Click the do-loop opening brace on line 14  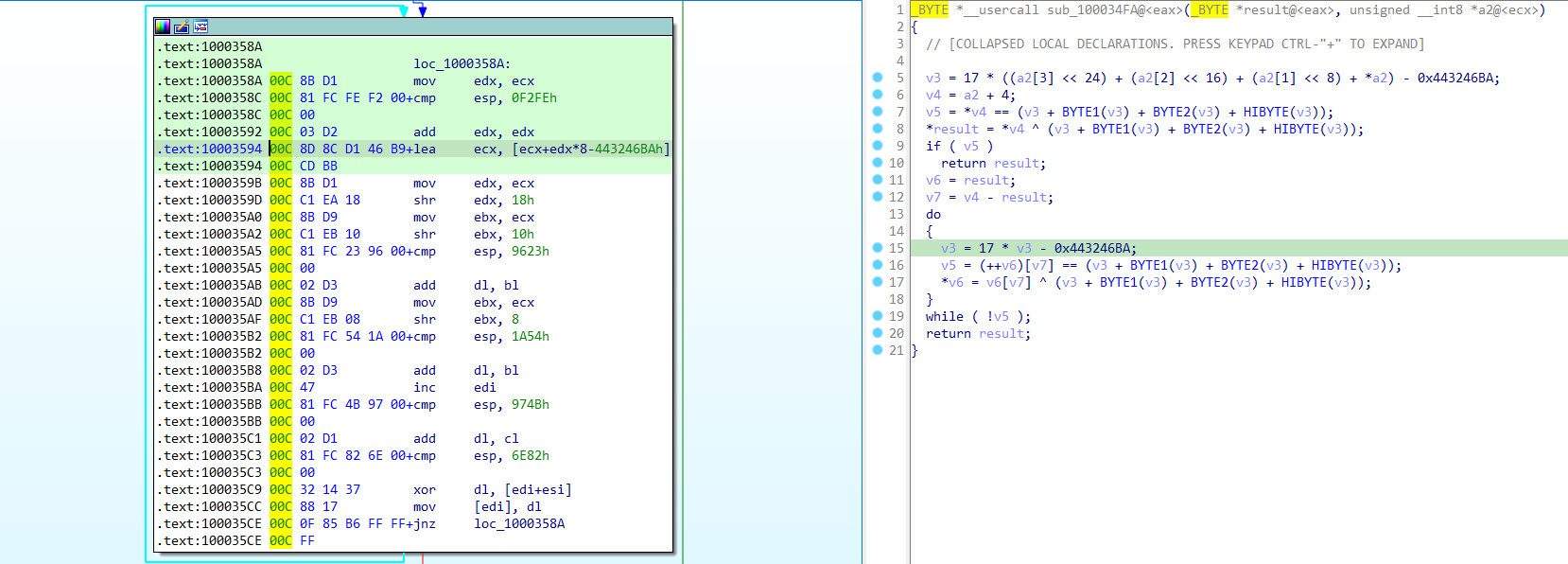coord(930,231)
